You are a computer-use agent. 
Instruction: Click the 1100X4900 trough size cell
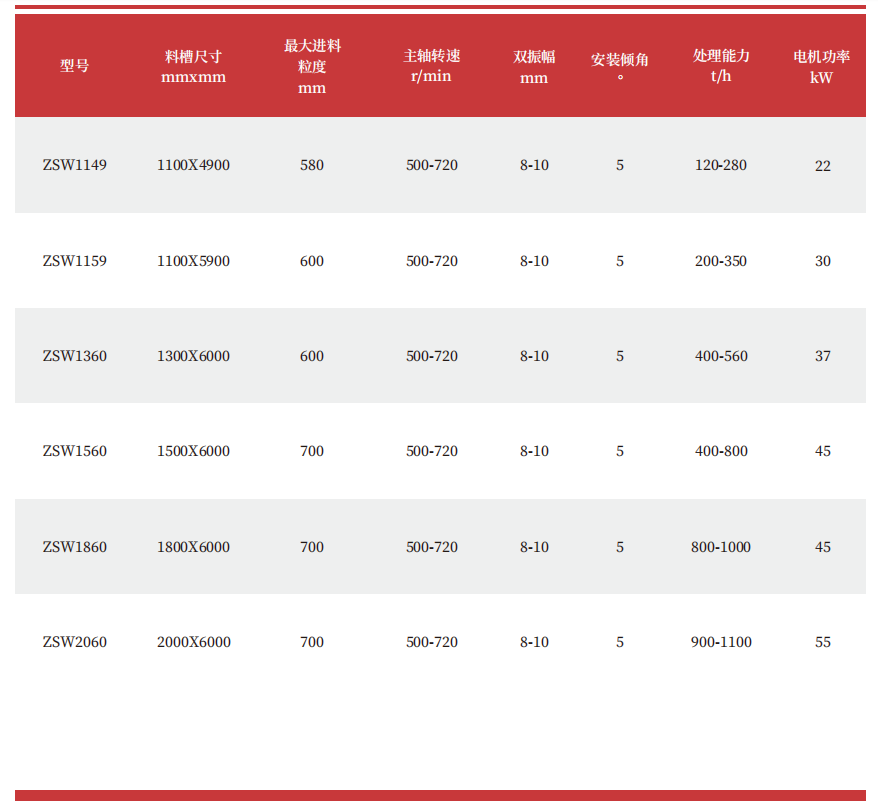[x=193, y=165]
